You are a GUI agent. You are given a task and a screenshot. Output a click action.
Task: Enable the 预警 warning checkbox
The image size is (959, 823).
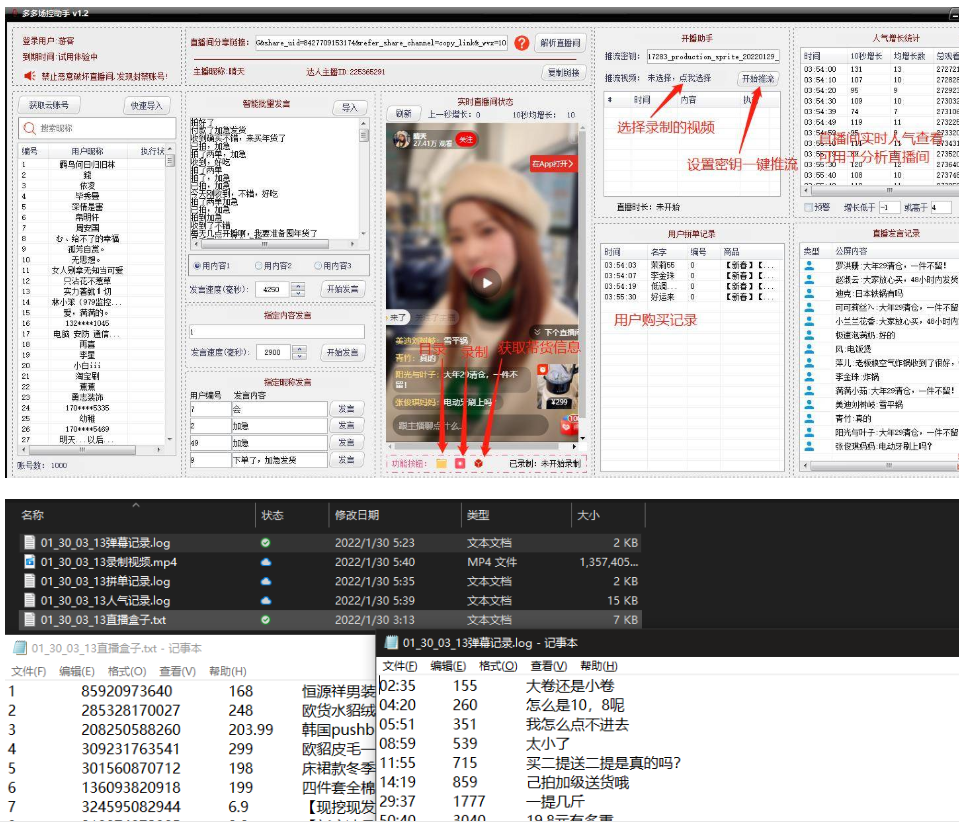tap(808, 206)
